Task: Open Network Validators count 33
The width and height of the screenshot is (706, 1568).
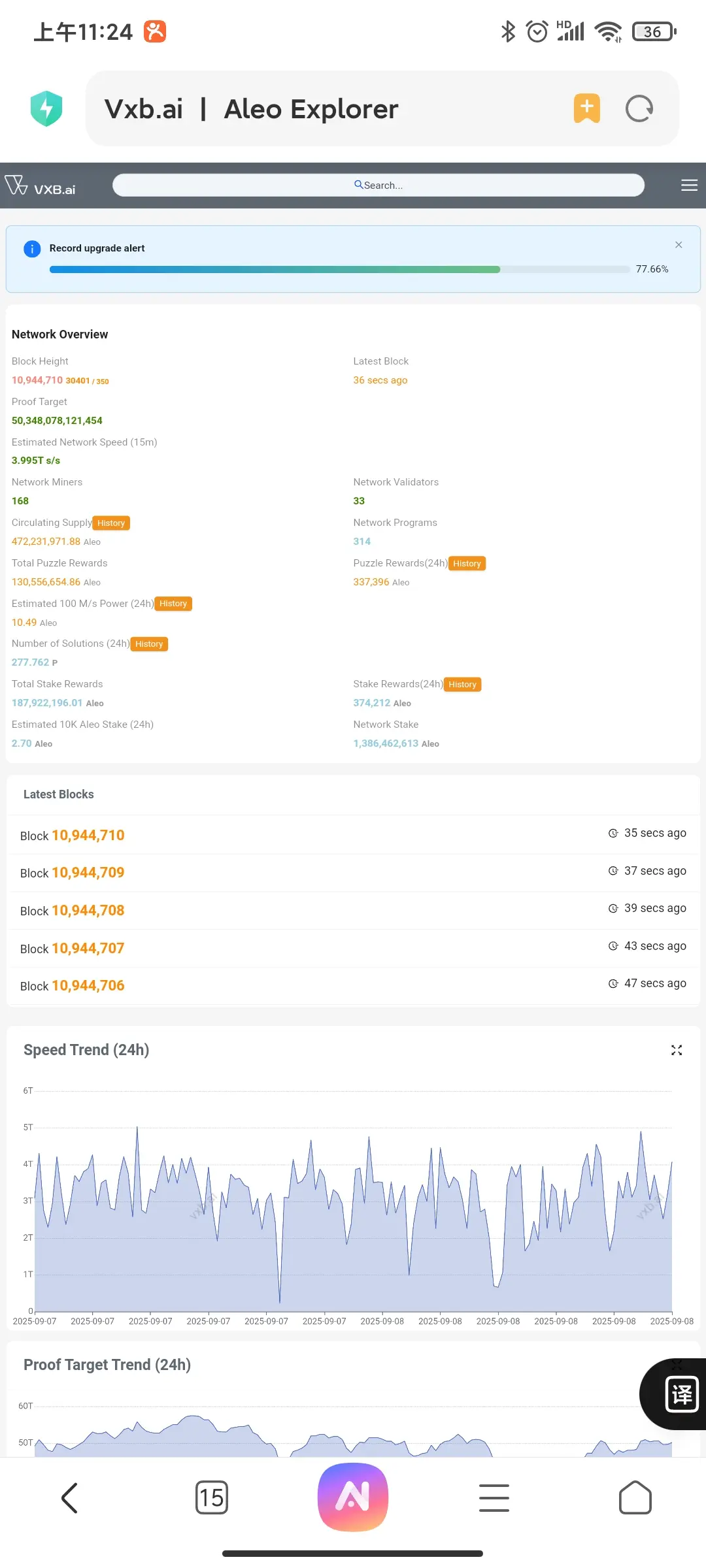Action: click(x=359, y=501)
